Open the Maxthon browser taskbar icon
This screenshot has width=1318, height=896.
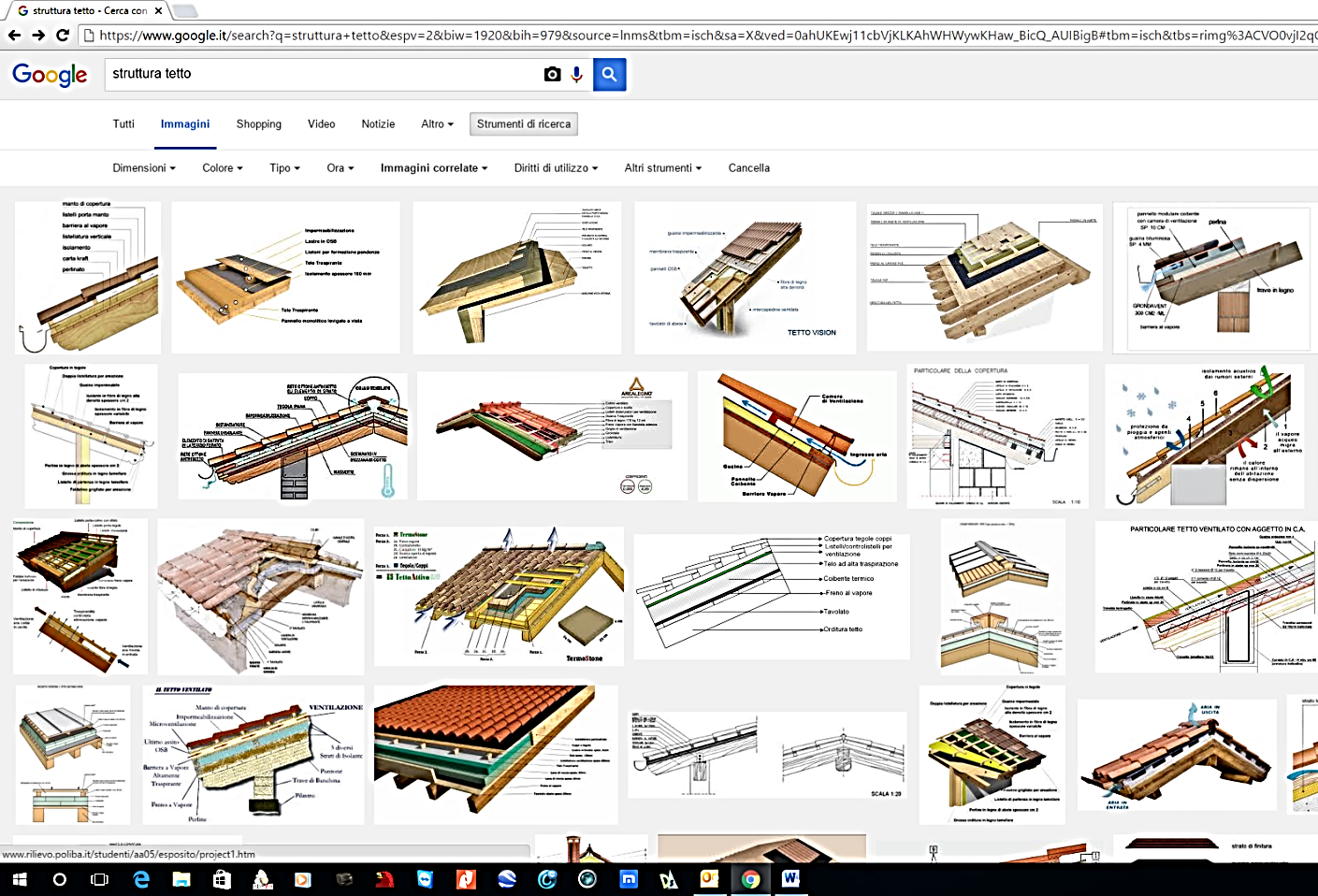coord(629,879)
